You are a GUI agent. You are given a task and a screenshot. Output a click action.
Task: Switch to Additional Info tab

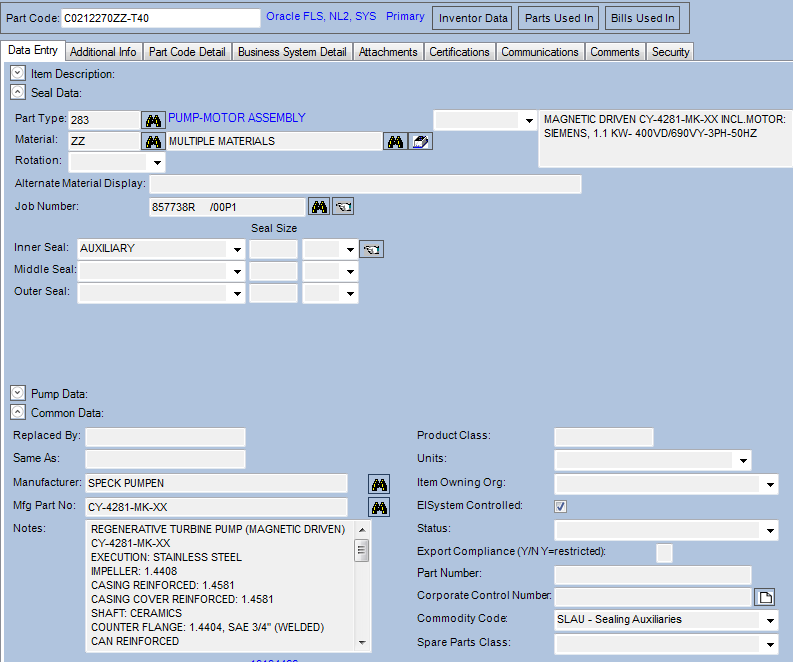[x=103, y=52]
